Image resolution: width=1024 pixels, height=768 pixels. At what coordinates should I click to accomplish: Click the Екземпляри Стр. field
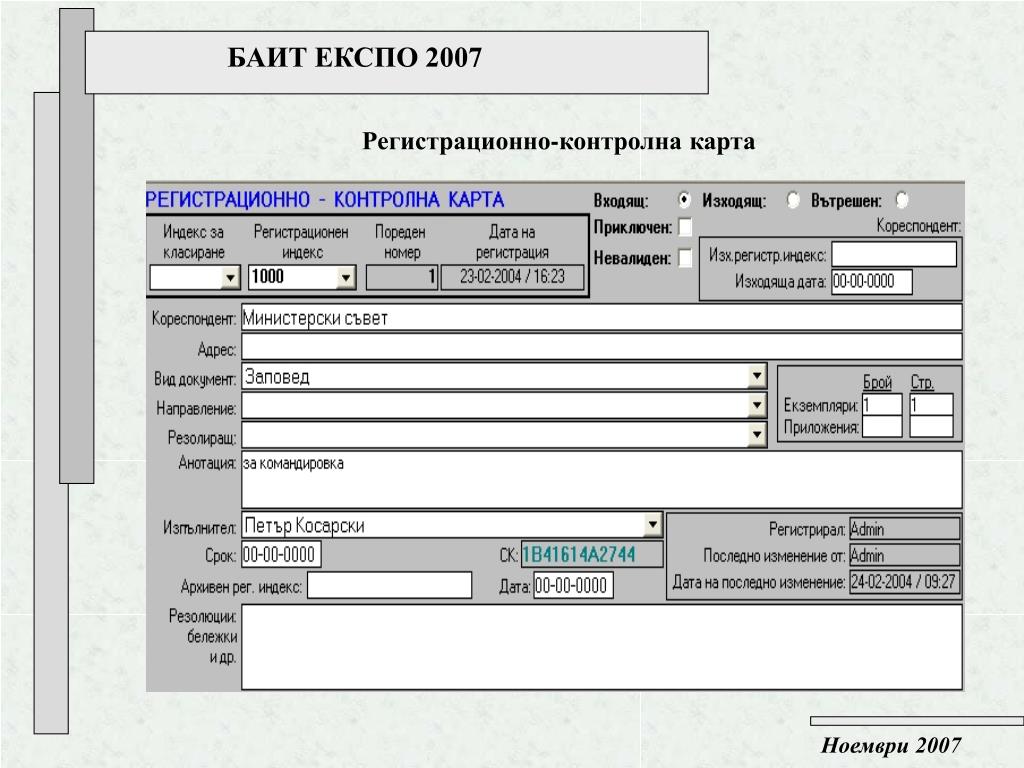point(931,405)
